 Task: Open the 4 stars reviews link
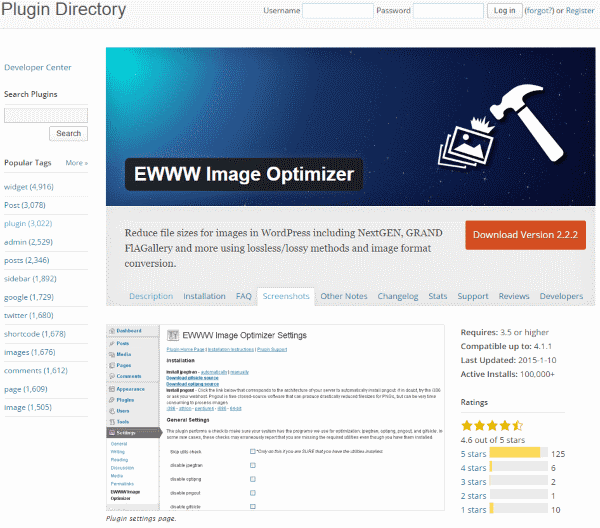click(473, 468)
